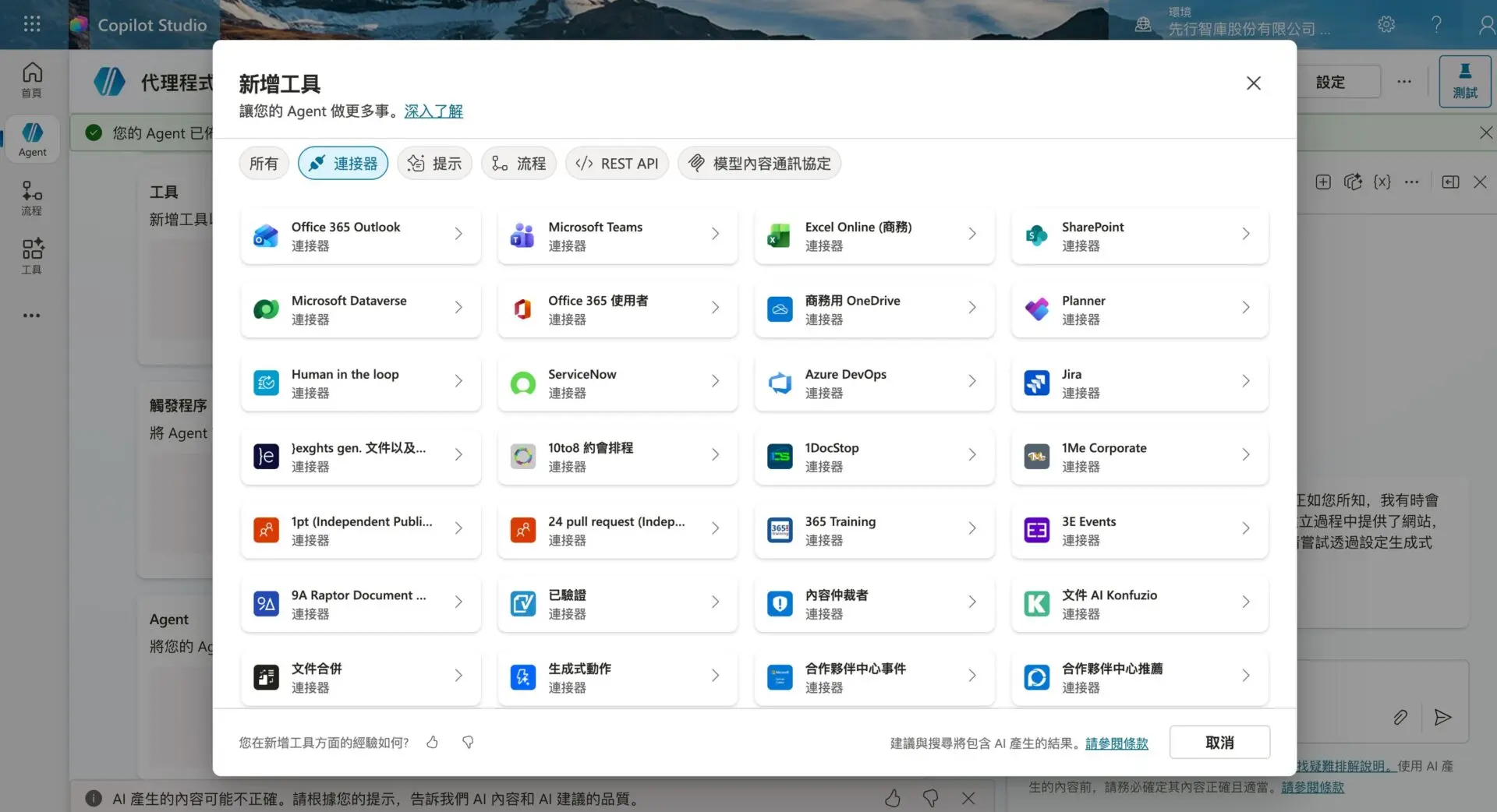Image resolution: width=1497 pixels, height=812 pixels.
Task: Expand the Office 365 Outlook chevron
Action: (458, 234)
